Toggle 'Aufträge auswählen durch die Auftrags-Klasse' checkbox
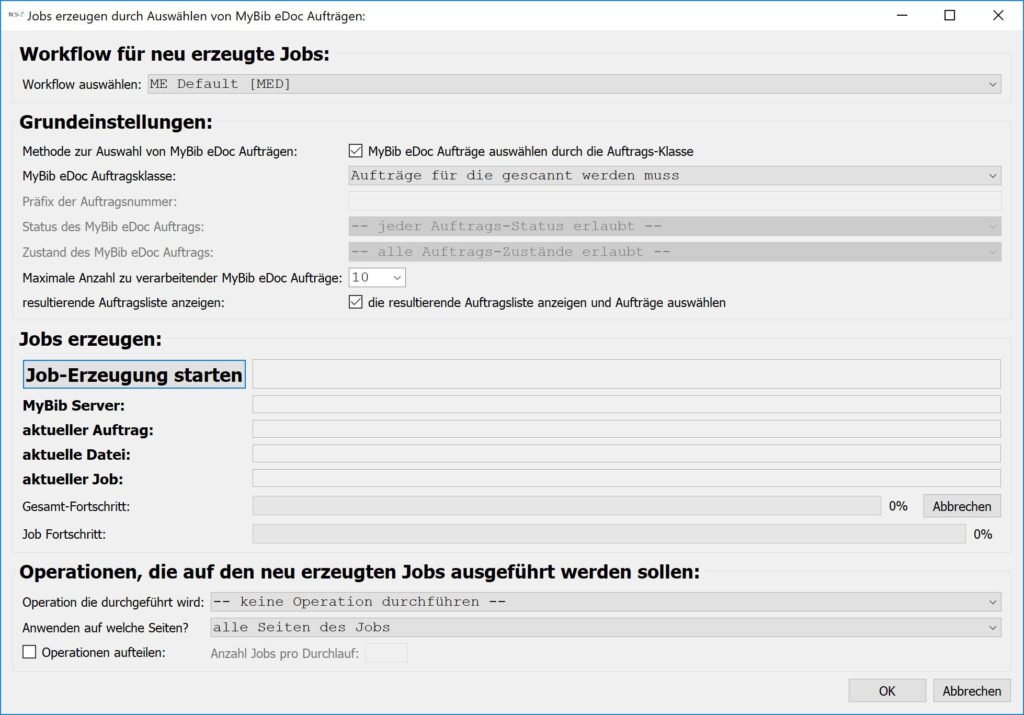 click(355, 151)
